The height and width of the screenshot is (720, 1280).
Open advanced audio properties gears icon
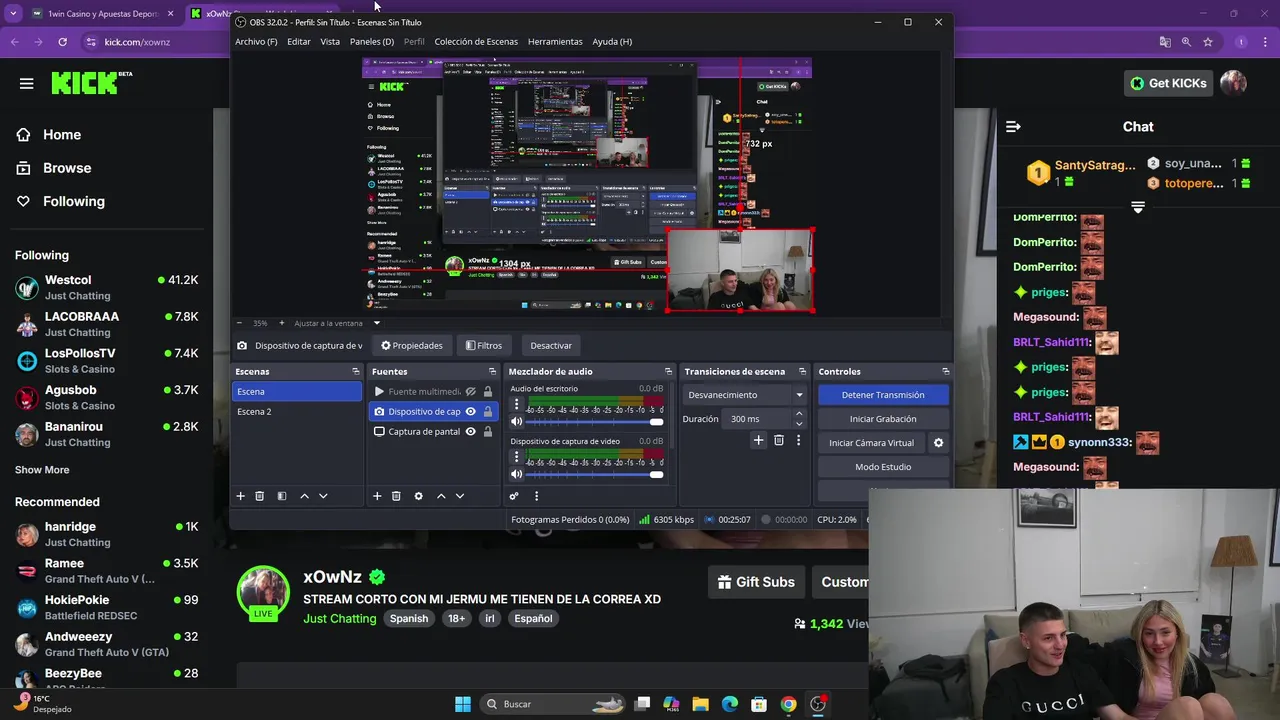514,496
